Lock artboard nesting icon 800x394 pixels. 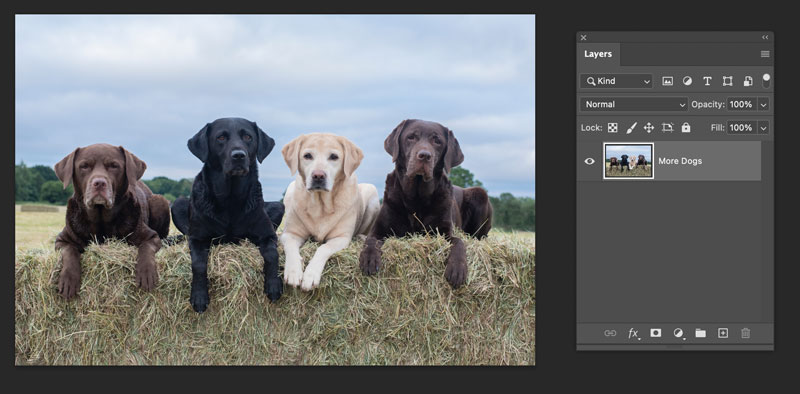[x=667, y=128]
